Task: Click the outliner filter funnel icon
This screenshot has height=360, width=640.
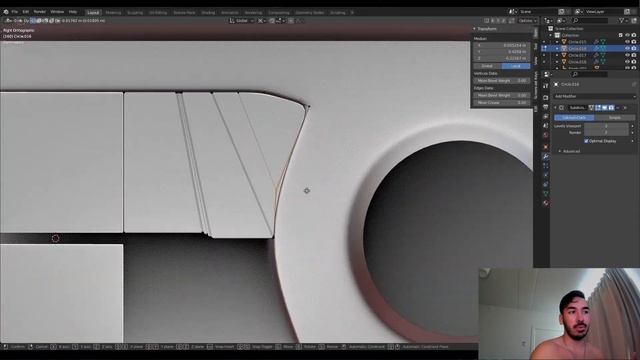Action: [x=622, y=20]
